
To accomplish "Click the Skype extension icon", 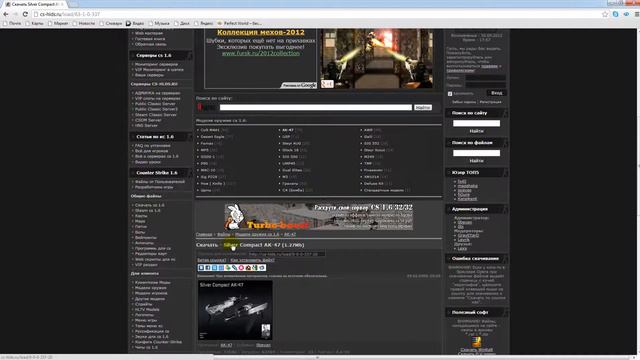I will coord(616,14).
